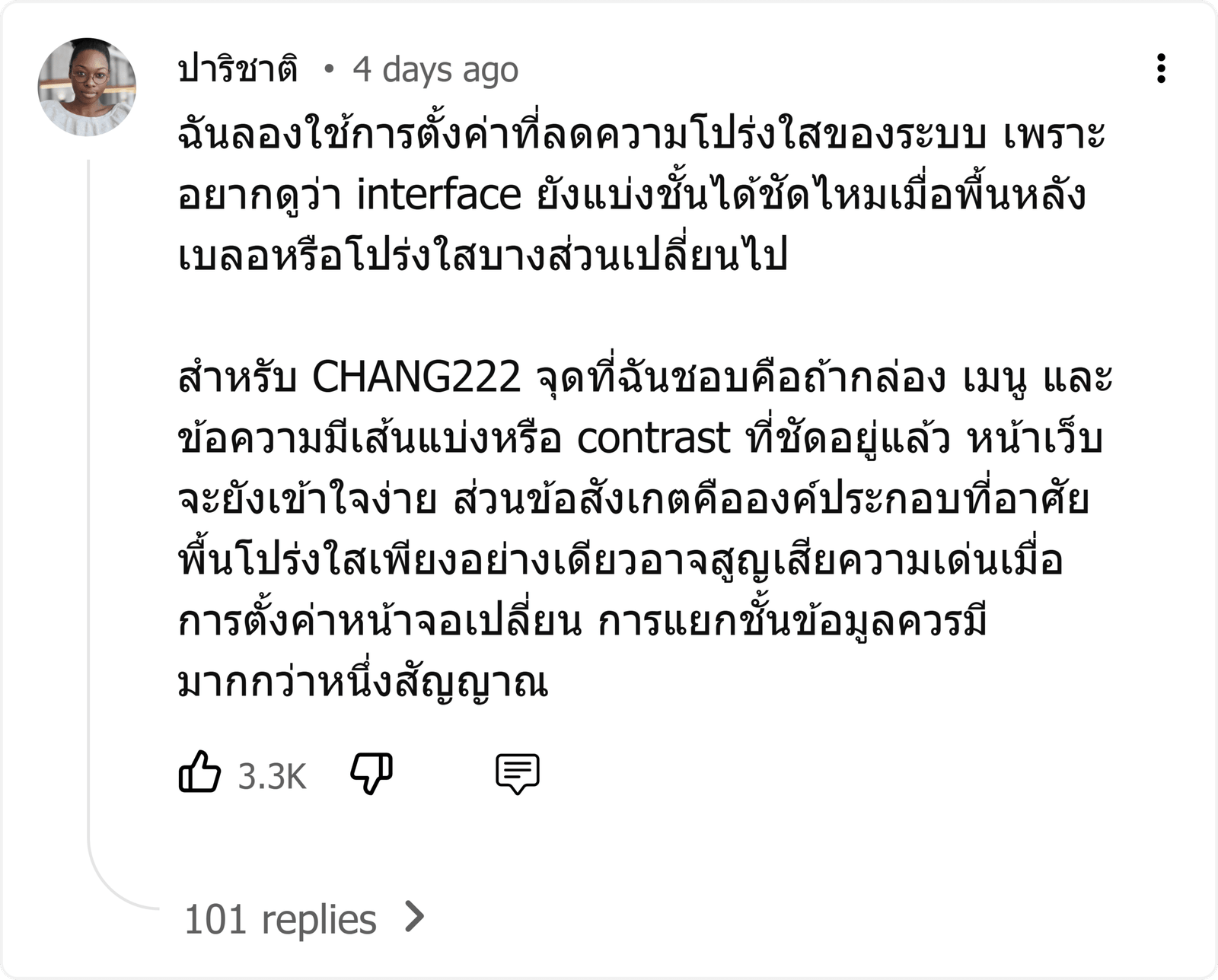Click the word "contrast" in the comment
The image size is (1218, 980).
tap(654, 438)
